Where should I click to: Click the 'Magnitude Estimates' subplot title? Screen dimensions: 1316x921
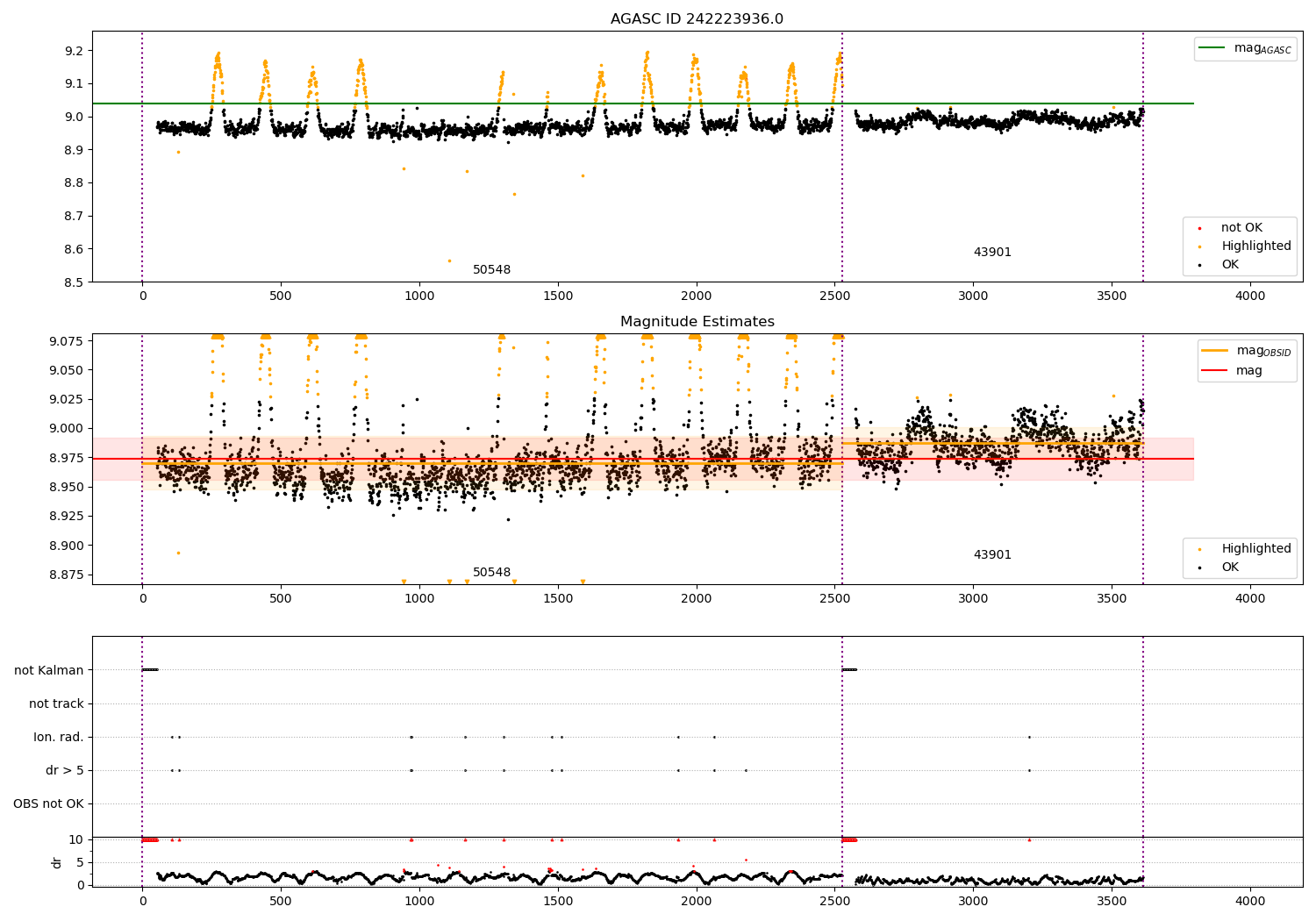[x=697, y=322]
